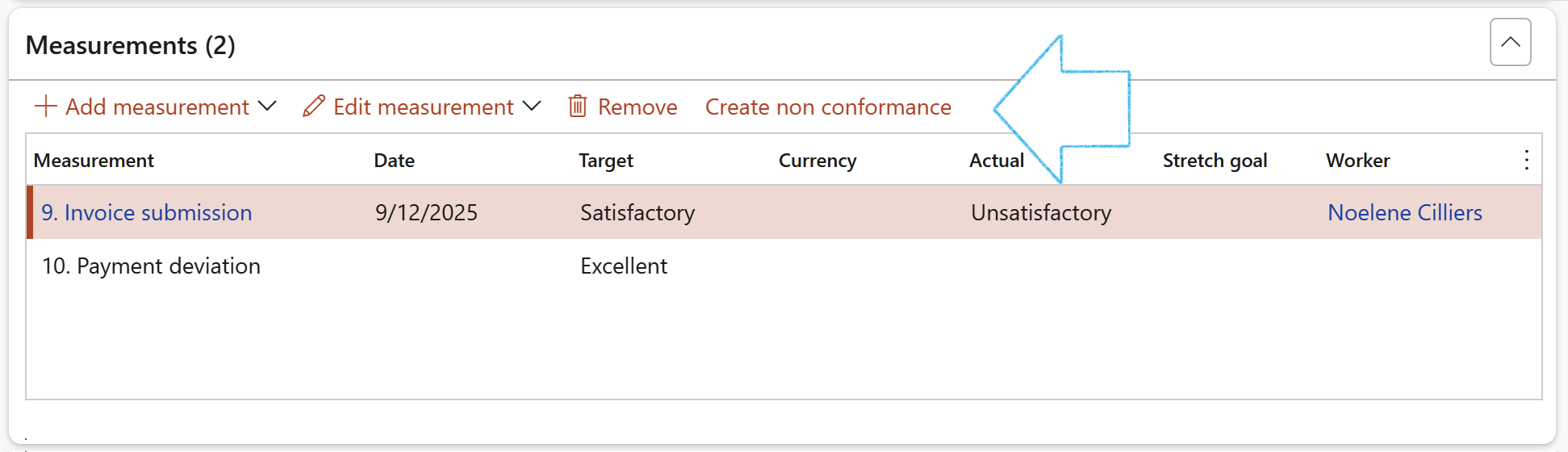
Task: Click the Excellent target cell
Action: [x=623, y=266]
